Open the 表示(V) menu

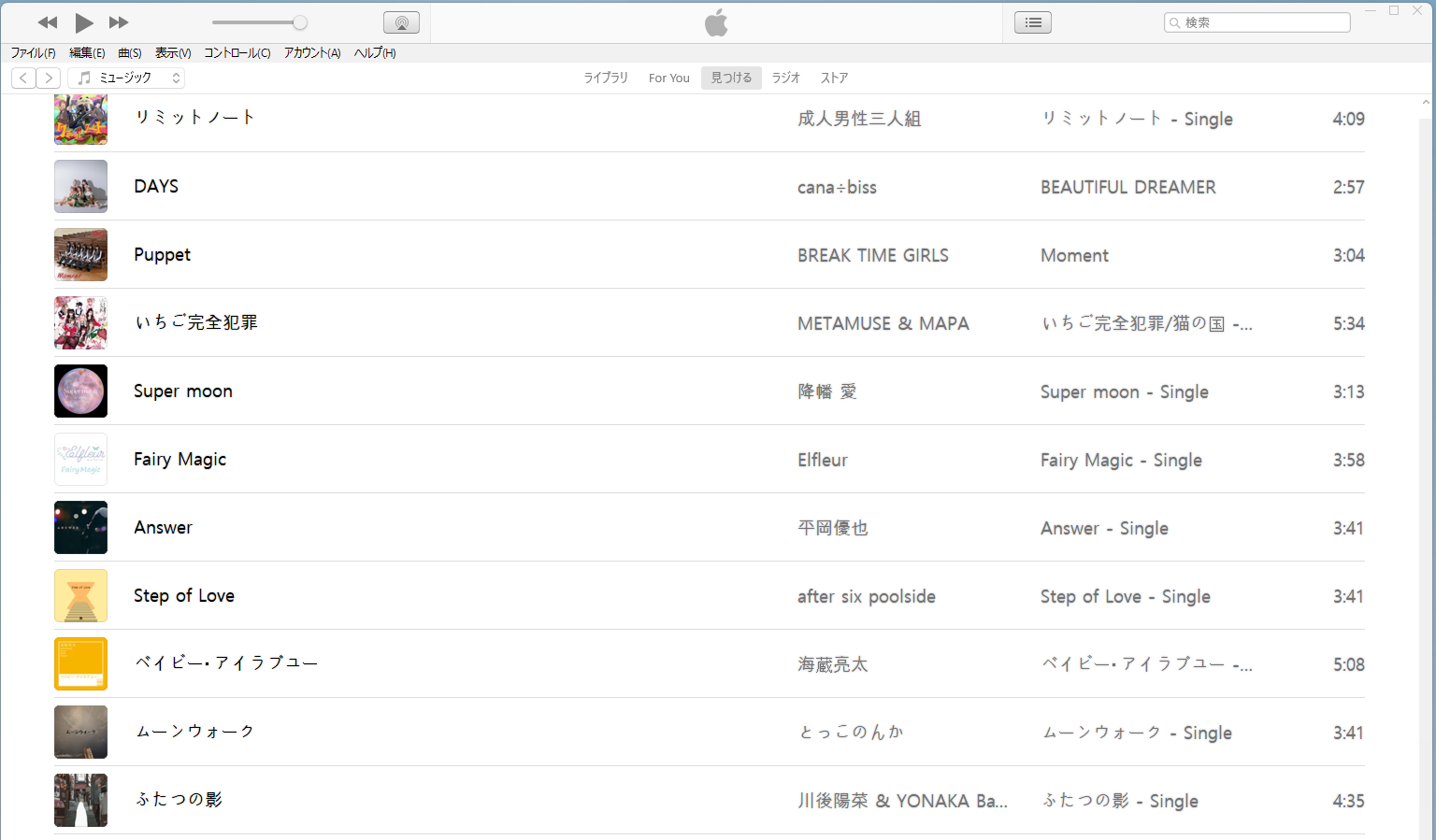pos(173,53)
